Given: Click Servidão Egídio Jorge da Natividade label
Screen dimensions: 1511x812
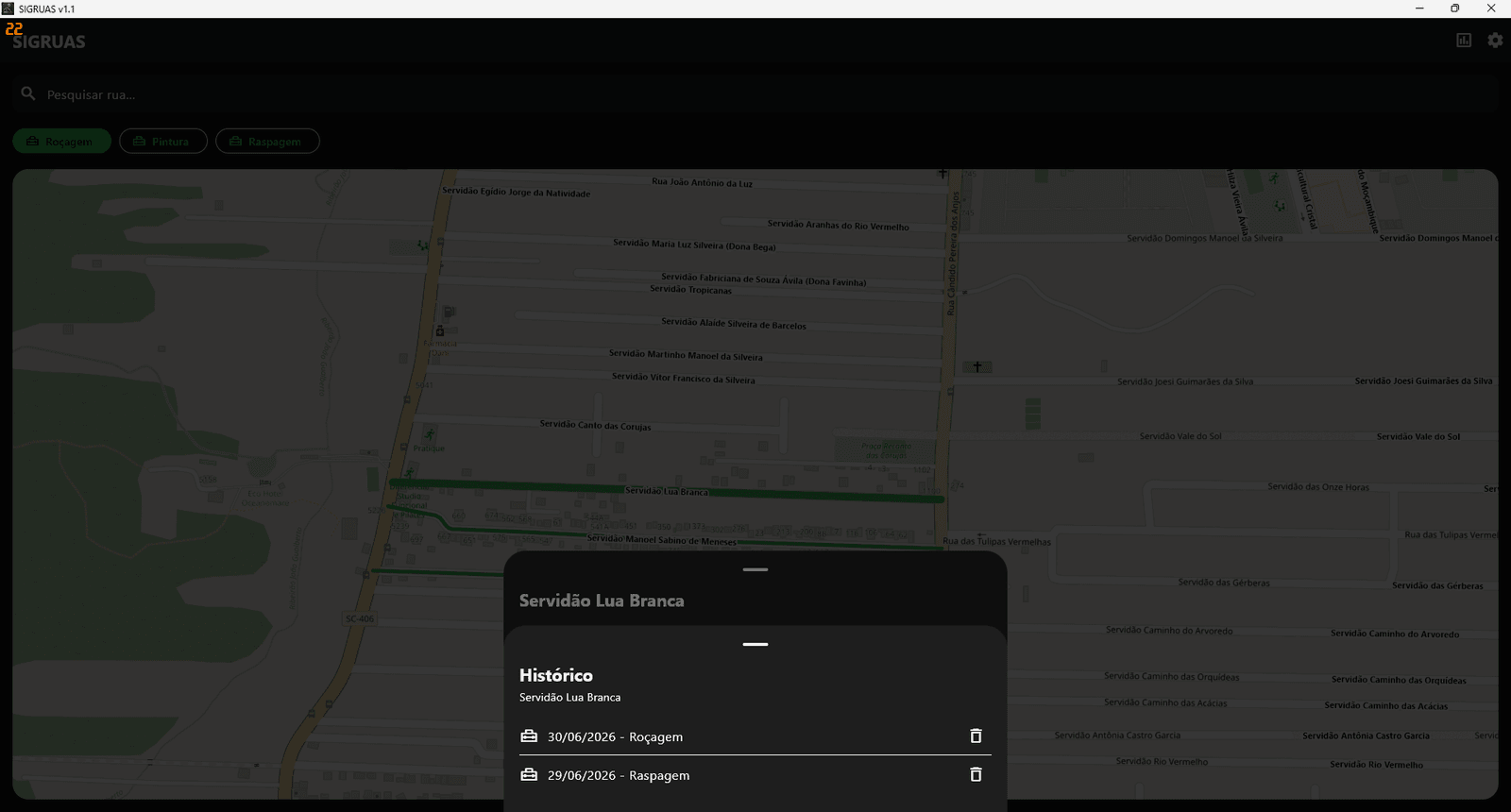Looking at the screenshot, I should coord(516,193).
